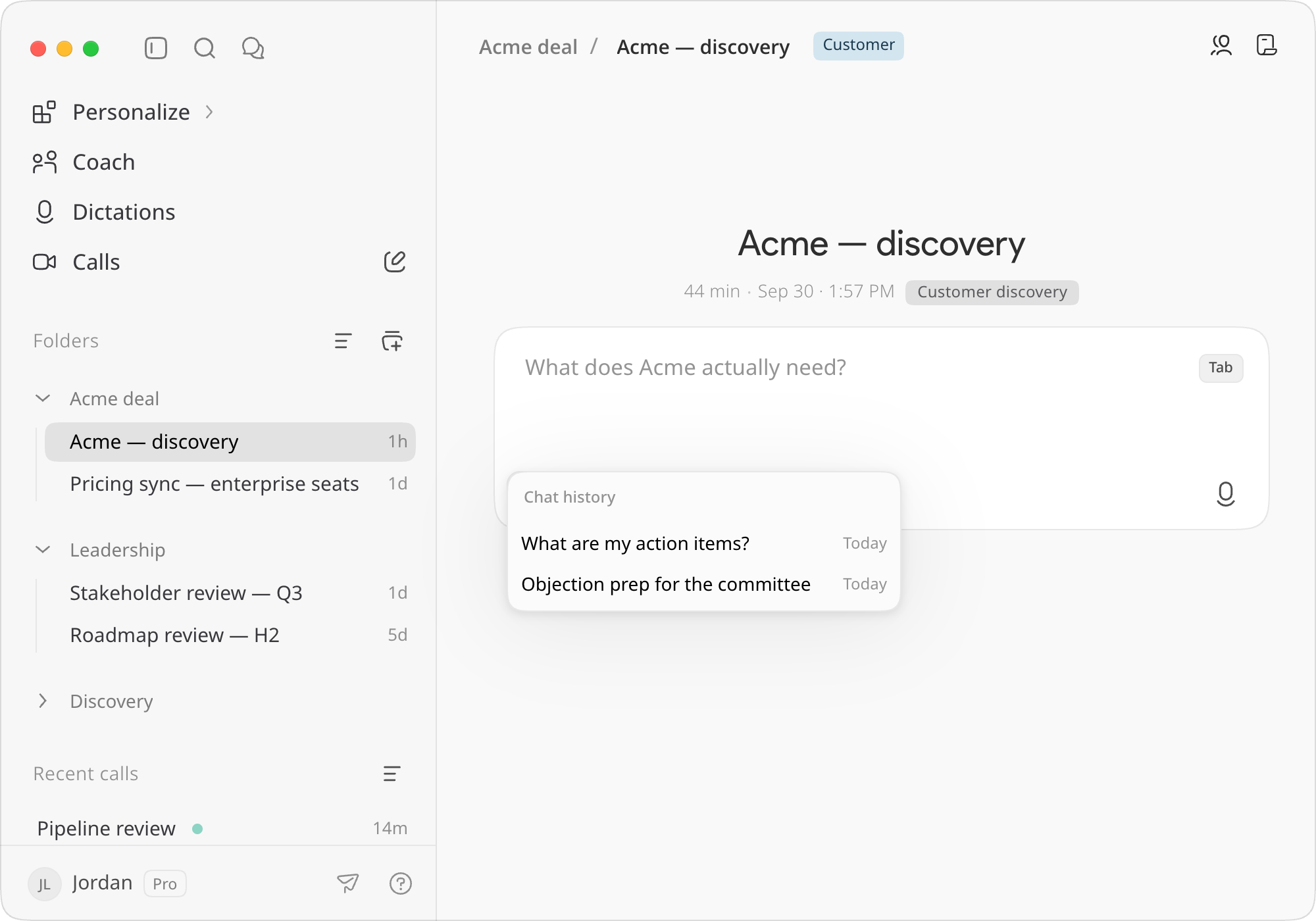Click the Tab key hint button
This screenshot has height=921, width=1316.
click(x=1221, y=368)
